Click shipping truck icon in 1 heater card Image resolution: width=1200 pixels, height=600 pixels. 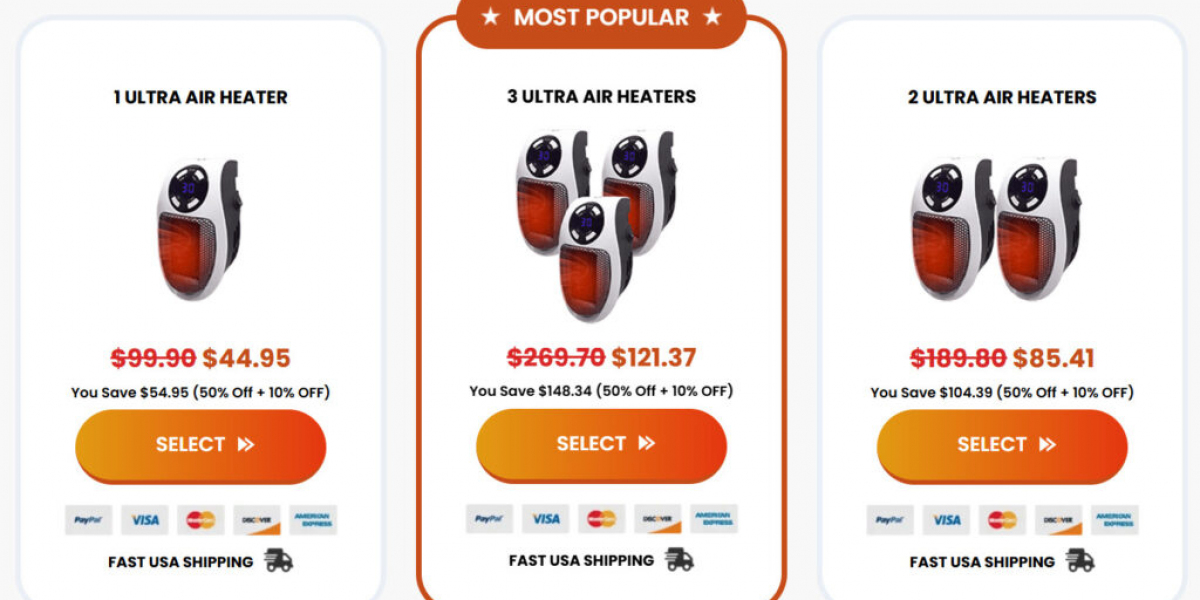click(278, 561)
